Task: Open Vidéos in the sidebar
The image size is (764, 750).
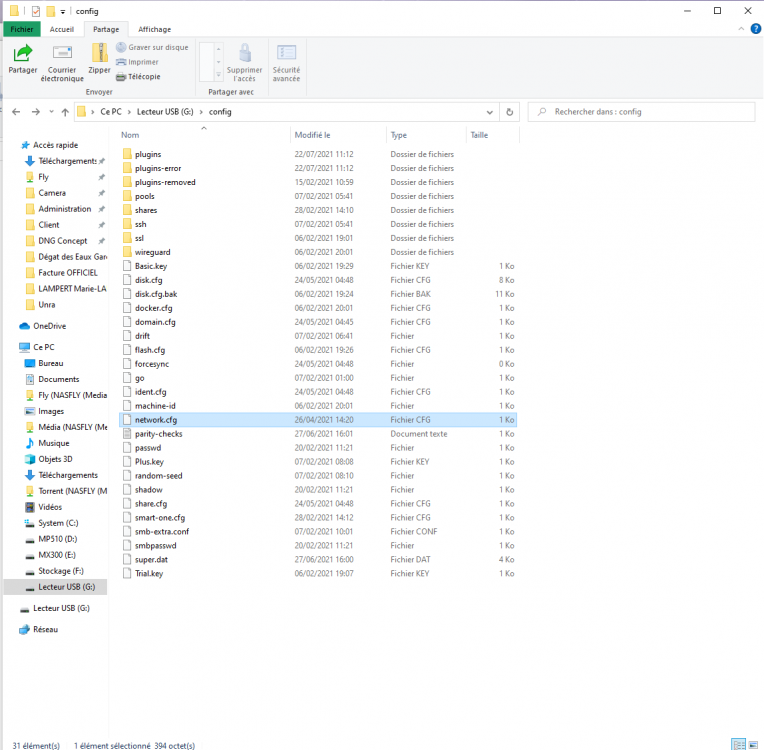Action: [x=50, y=507]
